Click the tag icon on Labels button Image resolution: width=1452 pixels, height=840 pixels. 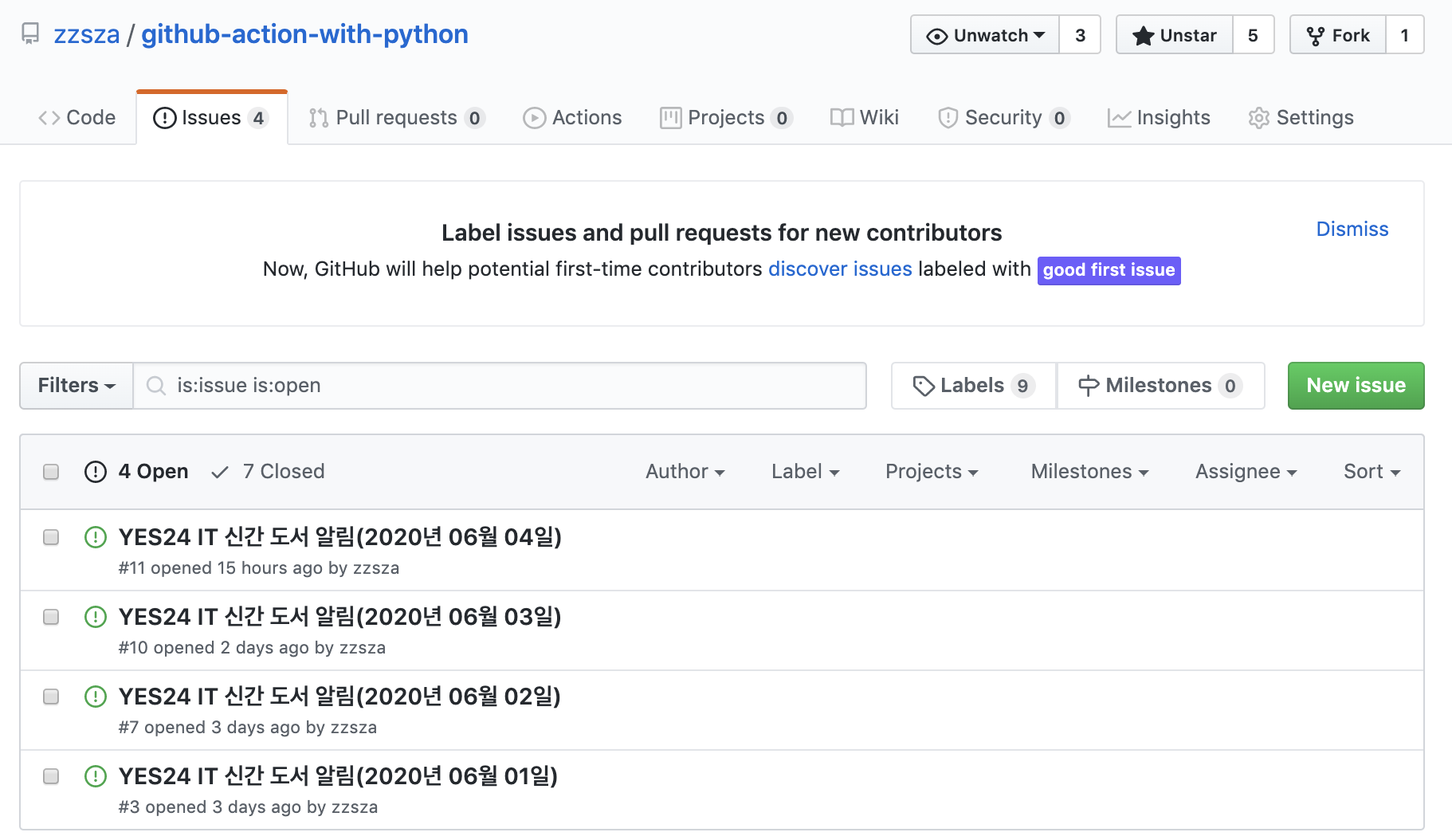click(923, 386)
